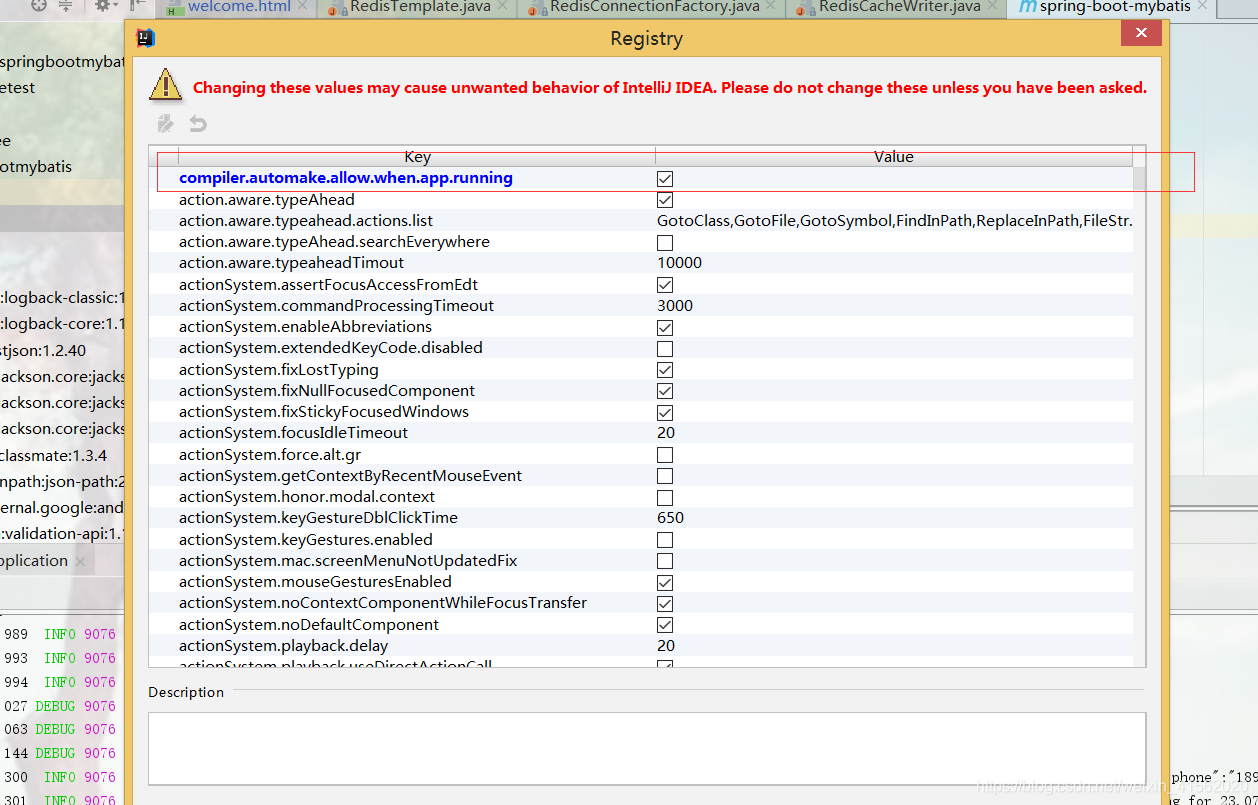Enable actionSystem.keyGestures.enabled checkbox
The image size is (1258, 805).
665,540
